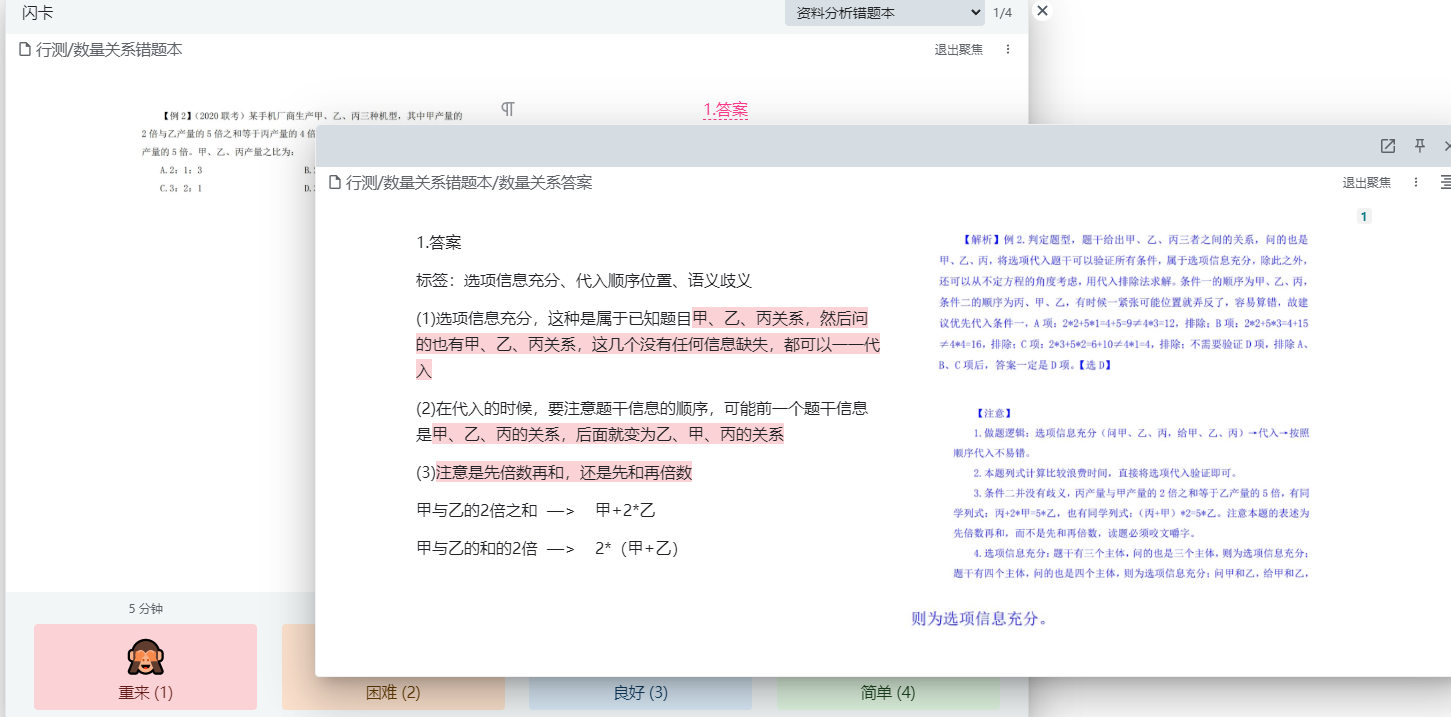Pin the floating preview window
This screenshot has height=717, width=1451.
(1419, 146)
